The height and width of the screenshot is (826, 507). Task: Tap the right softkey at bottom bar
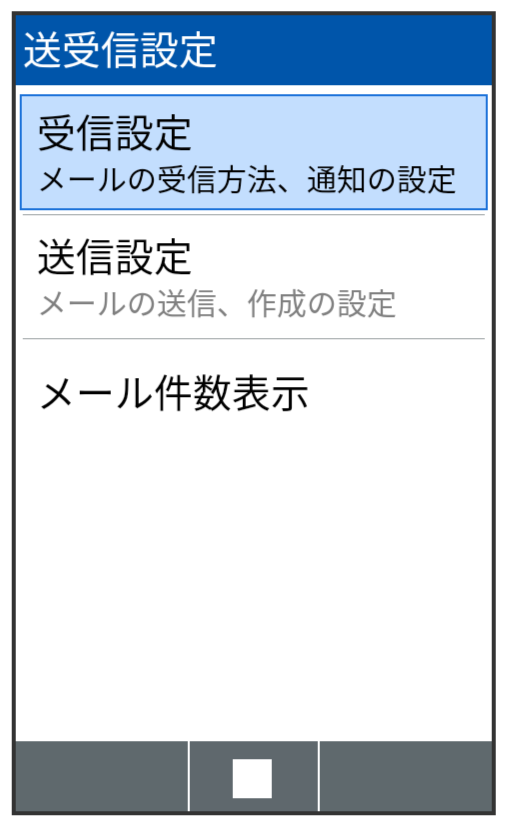point(405,777)
